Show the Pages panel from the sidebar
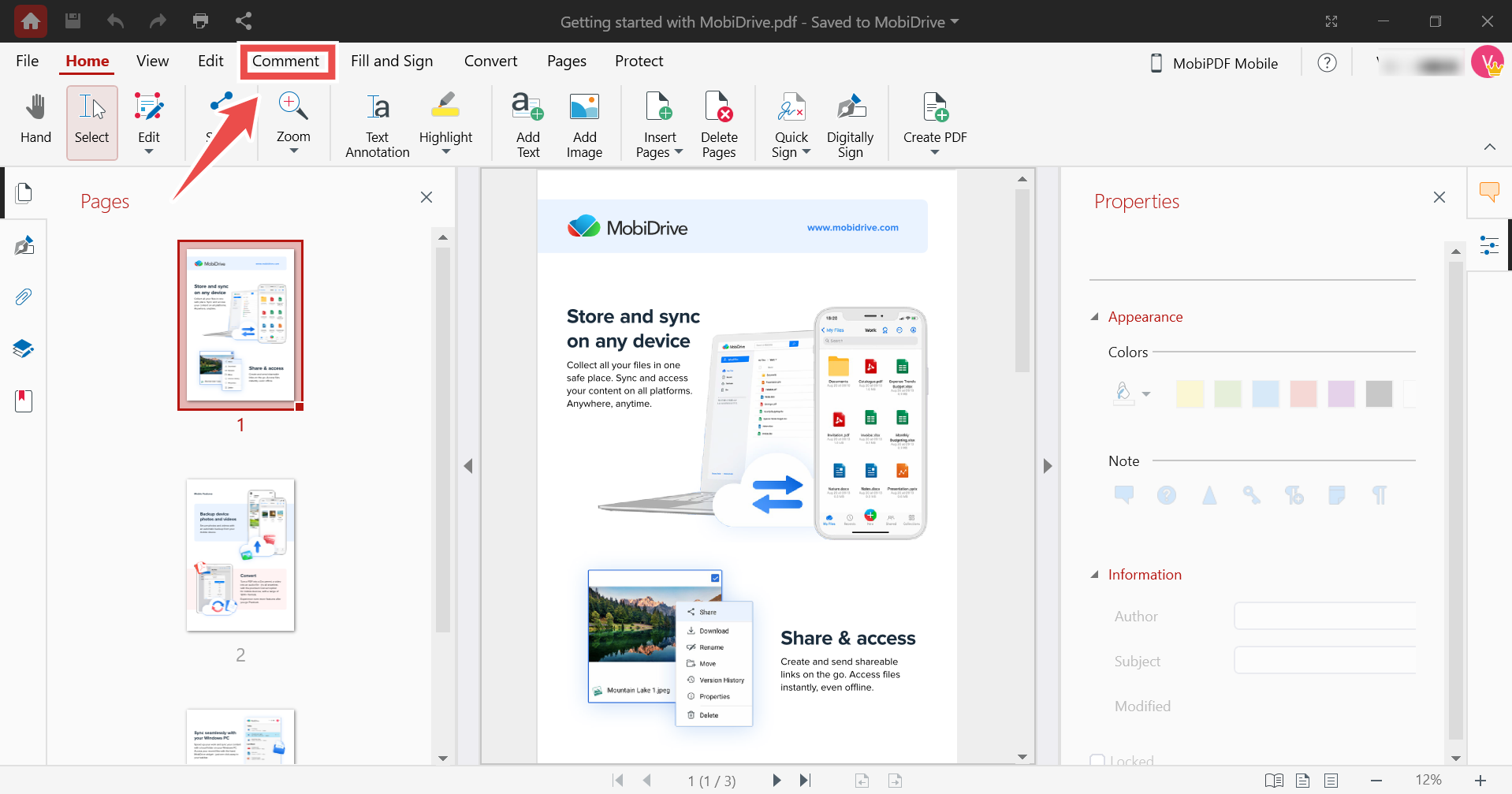The height and width of the screenshot is (794, 1512). click(x=24, y=193)
